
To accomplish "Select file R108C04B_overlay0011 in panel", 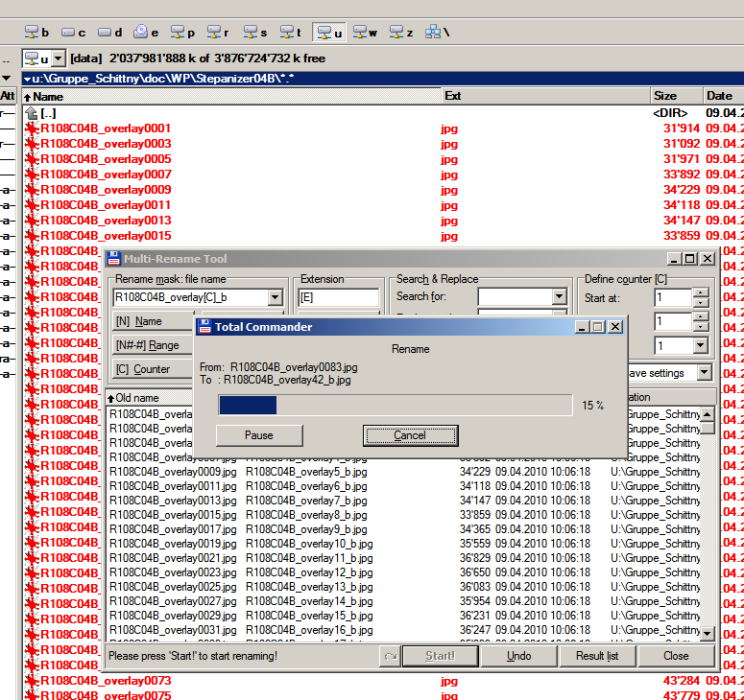I will [x=105, y=205].
